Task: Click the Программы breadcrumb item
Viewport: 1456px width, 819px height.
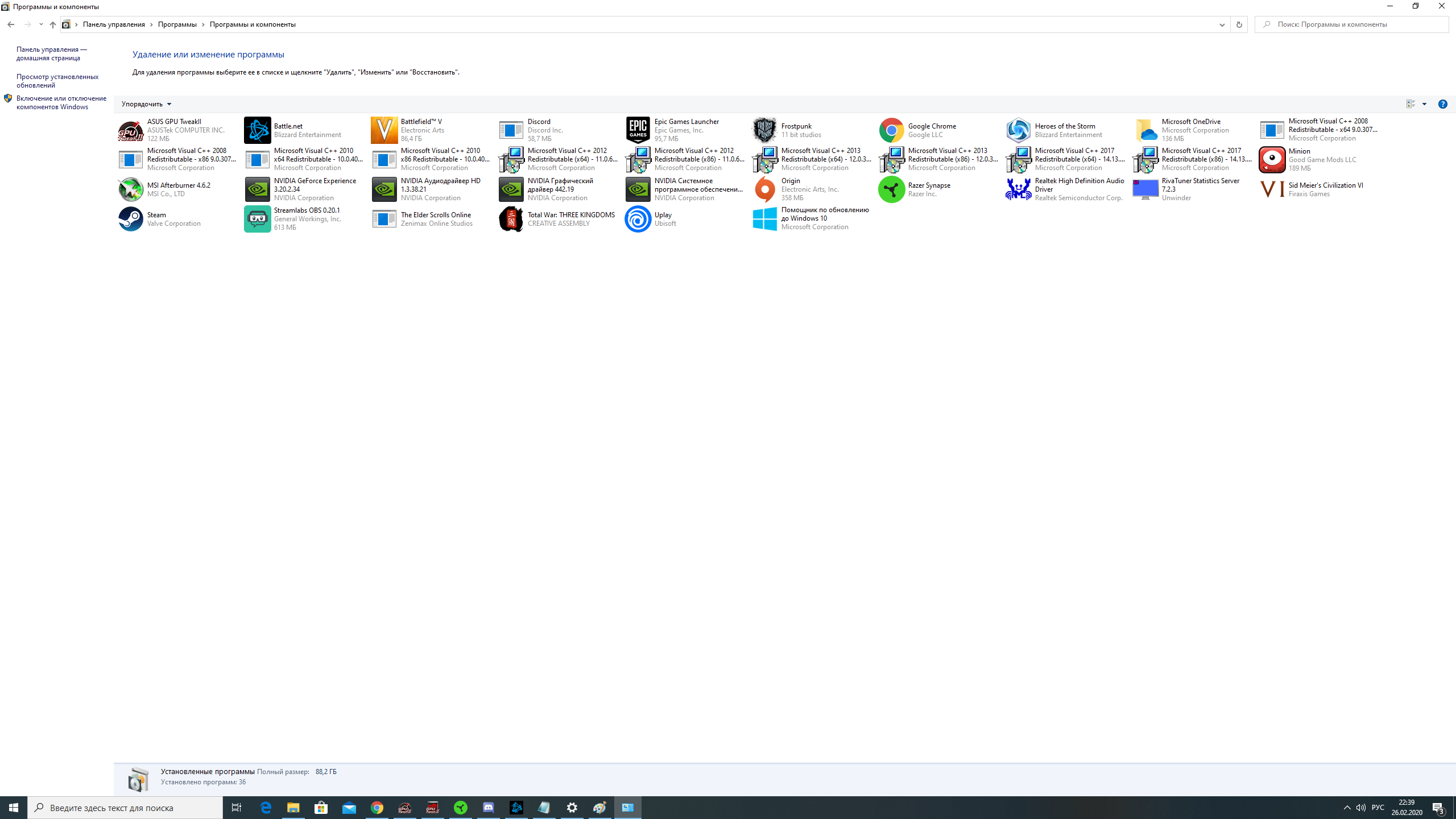Action: coord(177,24)
